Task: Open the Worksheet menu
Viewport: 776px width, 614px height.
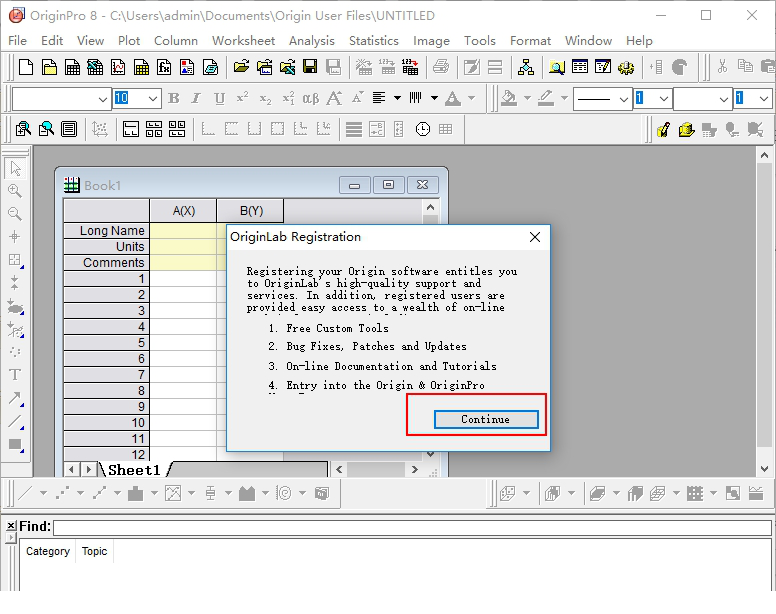Action: (x=243, y=41)
